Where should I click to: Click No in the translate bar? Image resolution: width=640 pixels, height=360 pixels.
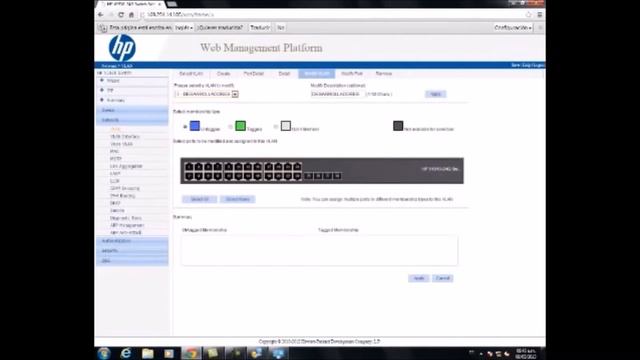(281, 28)
